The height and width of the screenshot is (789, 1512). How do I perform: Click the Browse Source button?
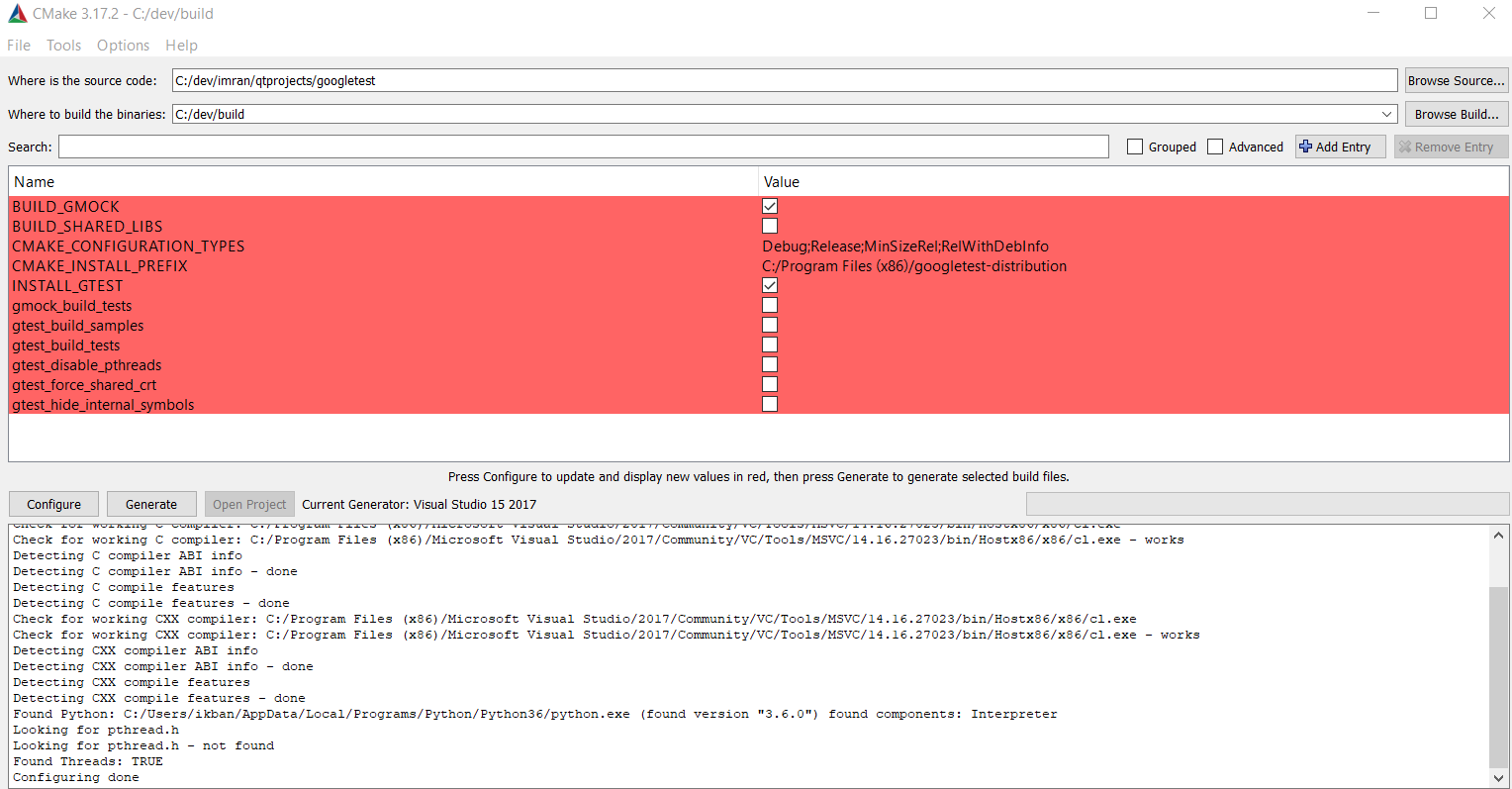(x=1457, y=80)
